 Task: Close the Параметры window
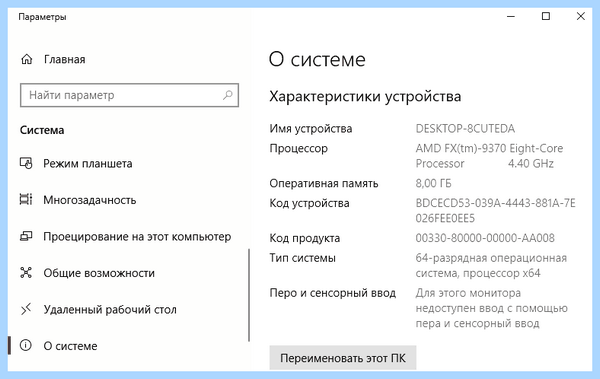[581, 16]
